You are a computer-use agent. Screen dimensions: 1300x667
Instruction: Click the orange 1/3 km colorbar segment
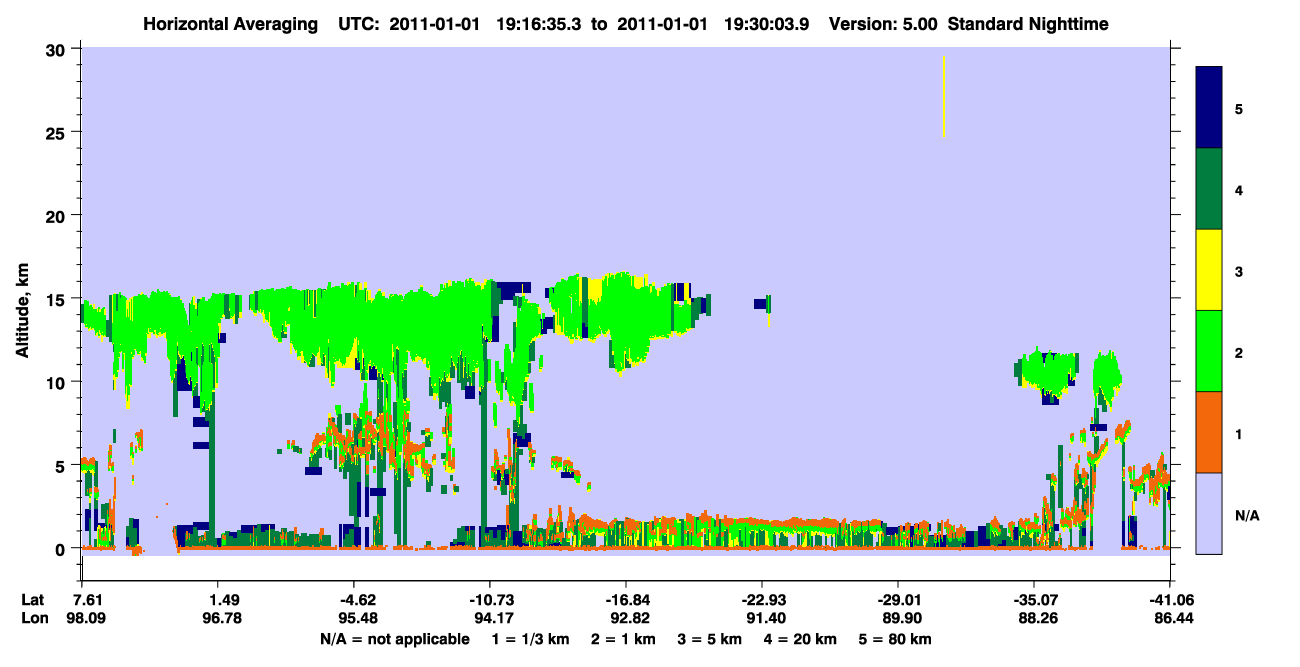(1209, 432)
